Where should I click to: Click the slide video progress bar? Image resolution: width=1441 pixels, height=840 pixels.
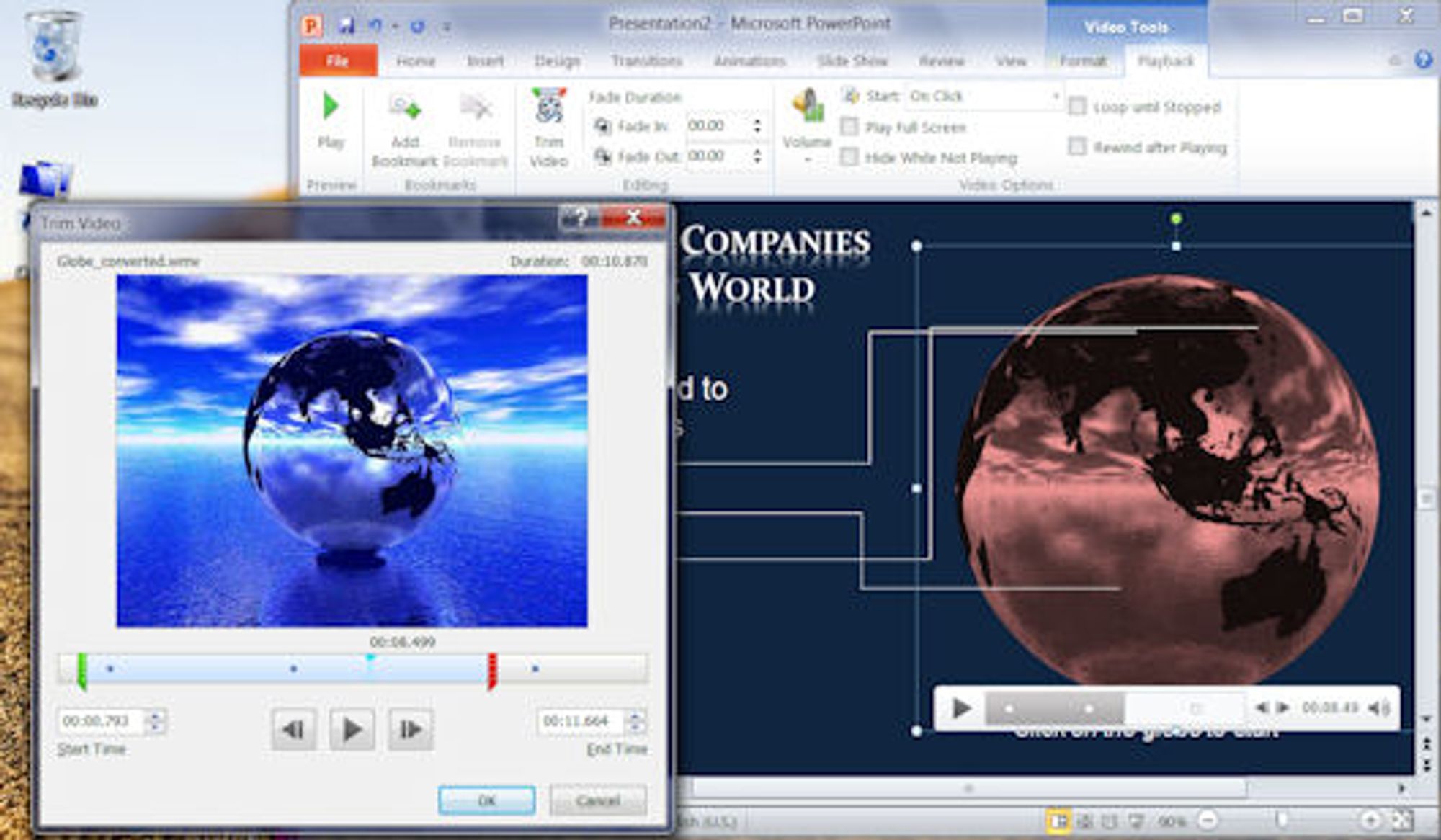click(x=1115, y=708)
